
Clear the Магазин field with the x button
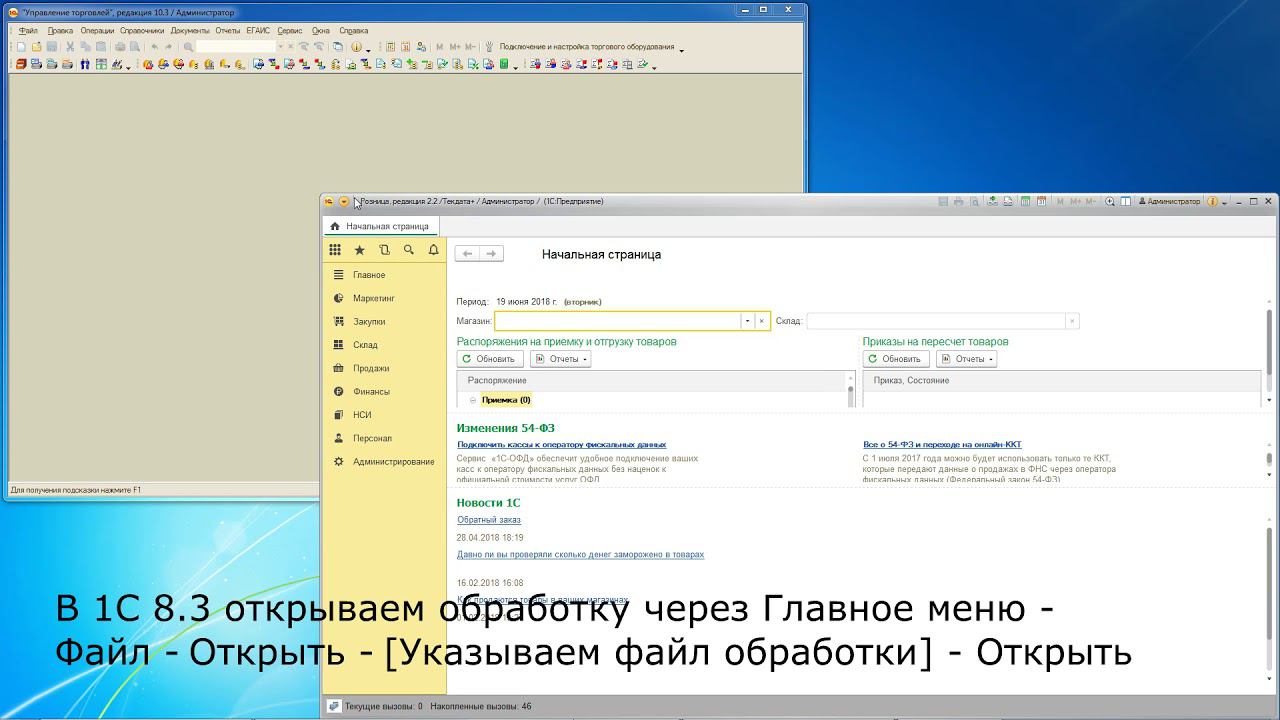tap(762, 321)
